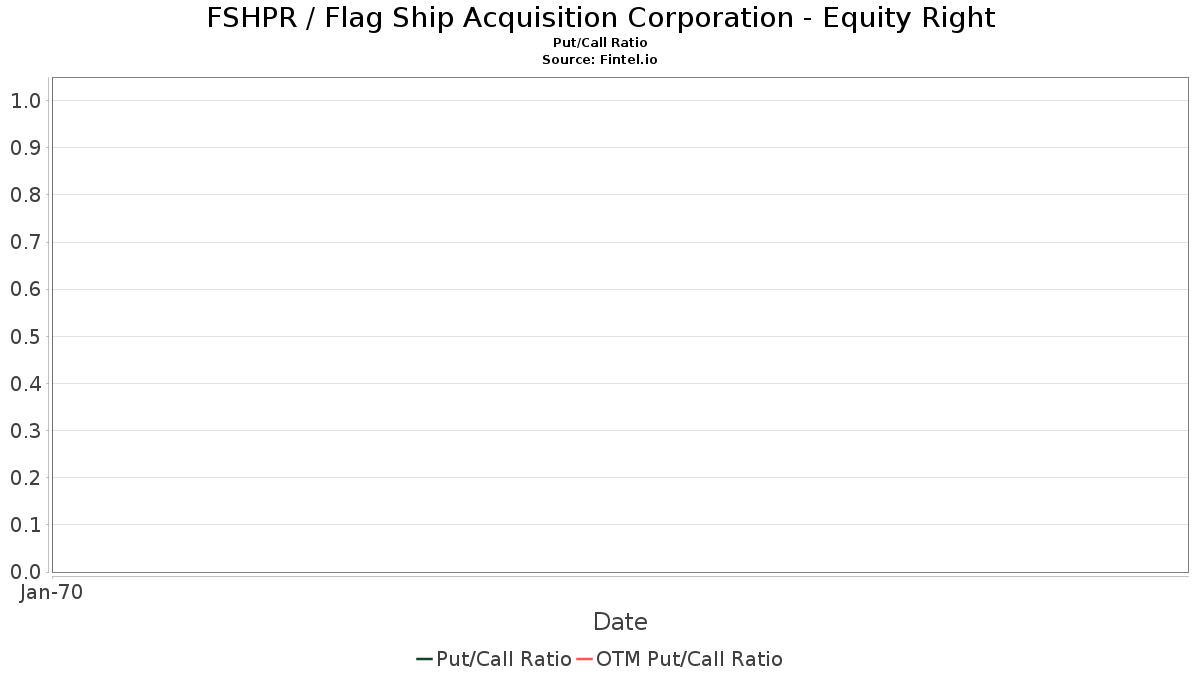Click the 0.4 y-axis tick label

point(25,384)
